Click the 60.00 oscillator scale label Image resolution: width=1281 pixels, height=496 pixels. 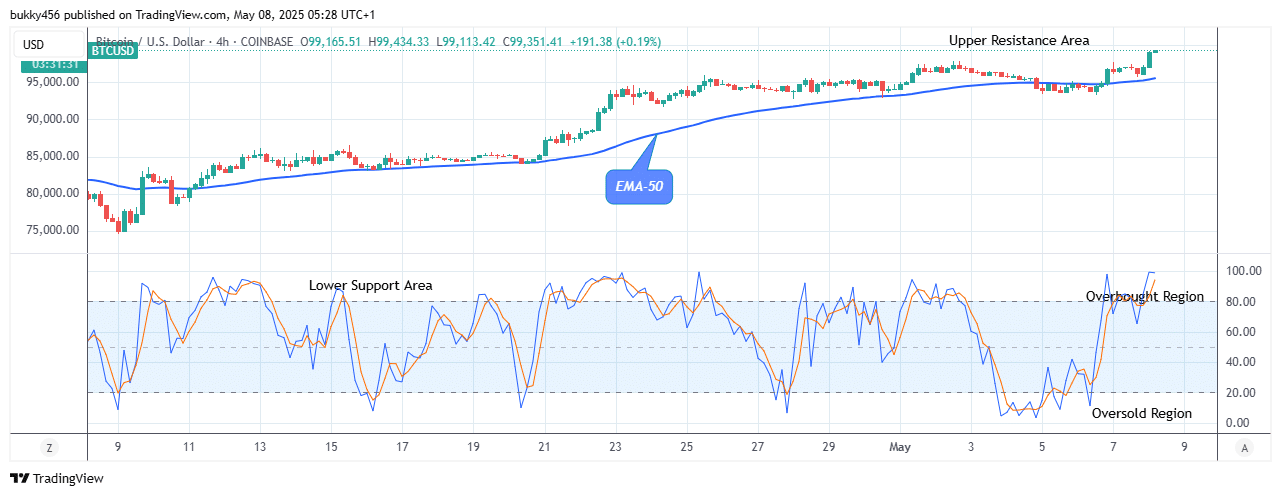tap(1243, 332)
